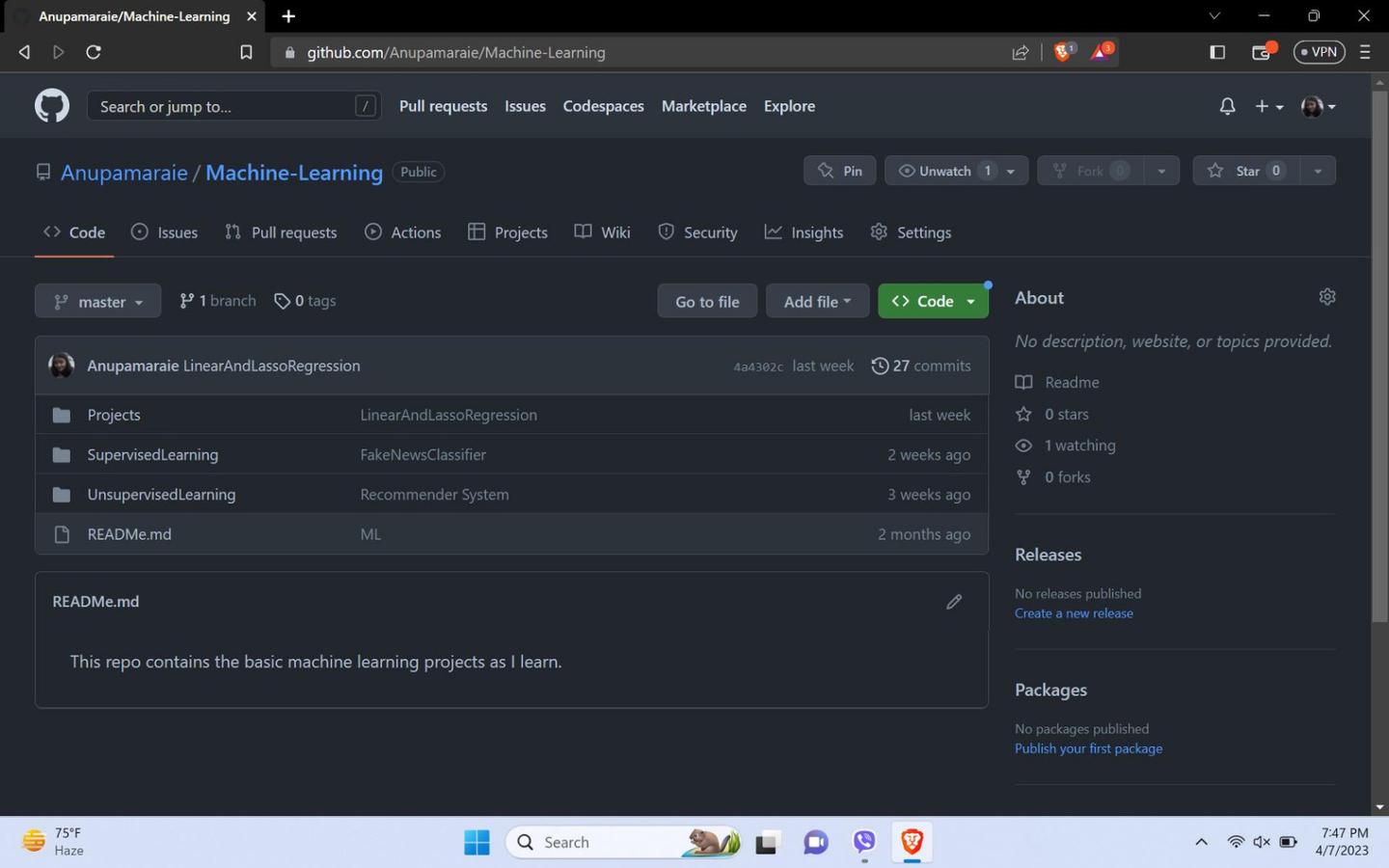Open the Insights tab
The image size is (1389, 868).
[x=804, y=232]
